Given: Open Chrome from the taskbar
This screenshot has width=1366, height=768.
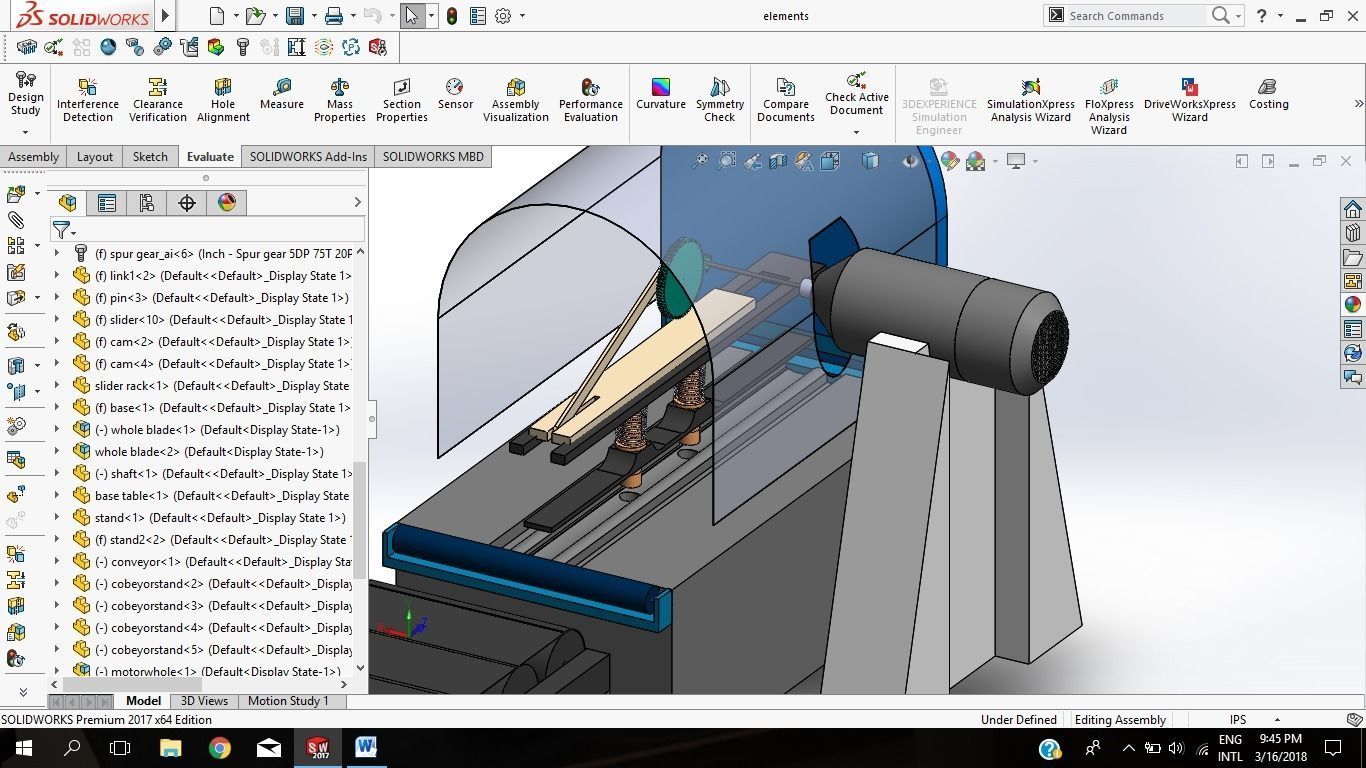Looking at the screenshot, I should (x=219, y=748).
